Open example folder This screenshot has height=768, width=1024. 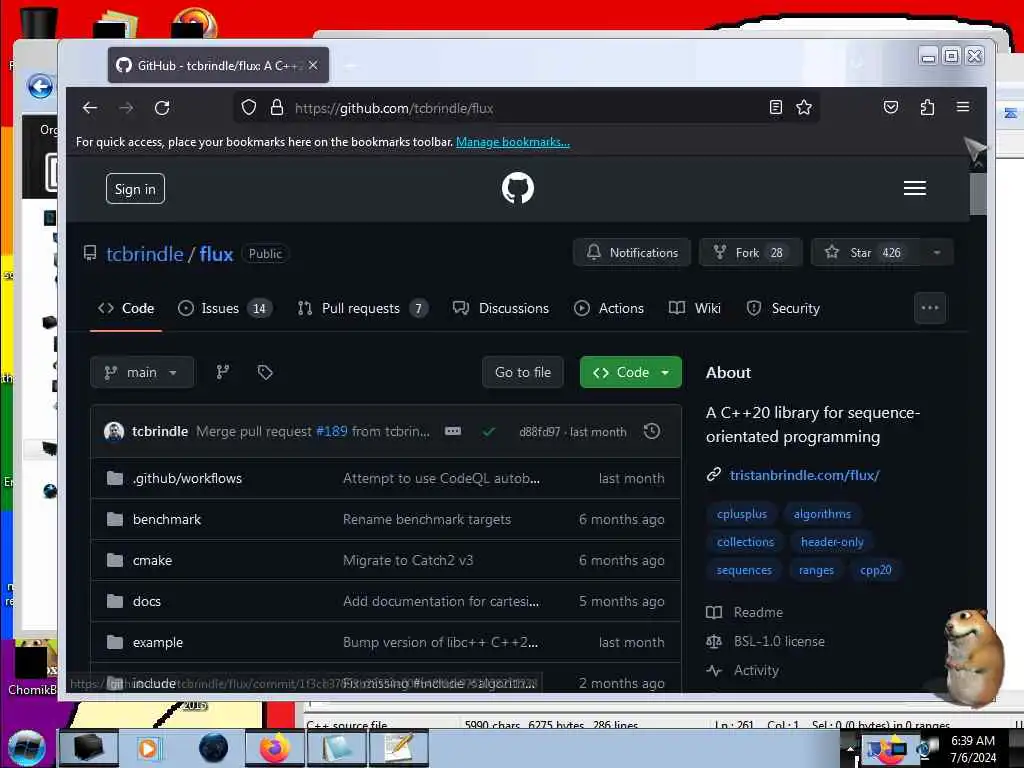[x=157, y=642]
